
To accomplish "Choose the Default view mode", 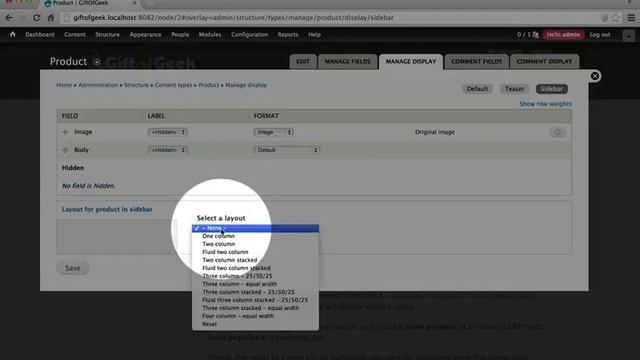I will (477, 89).
